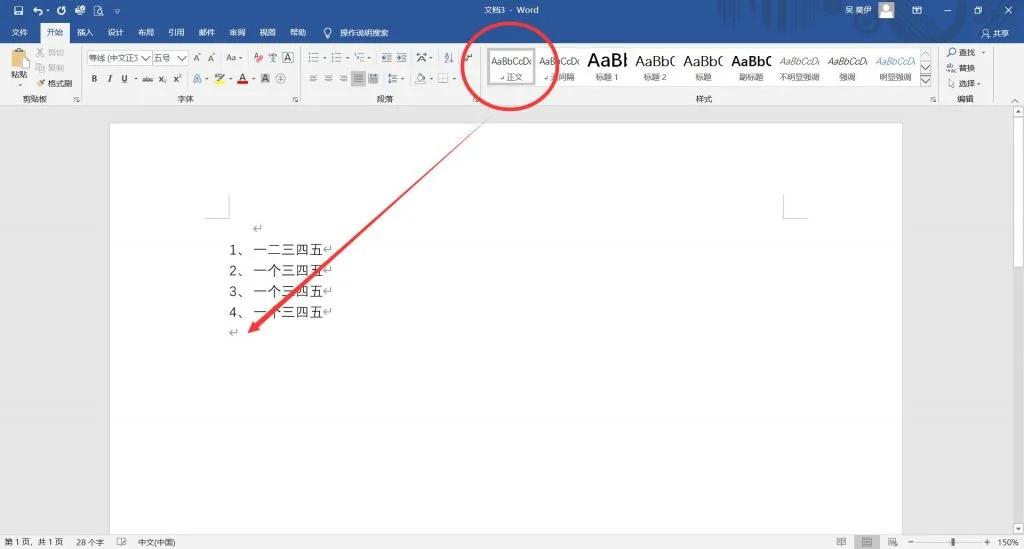Toggle underline formatting

(x=124, y=78)
